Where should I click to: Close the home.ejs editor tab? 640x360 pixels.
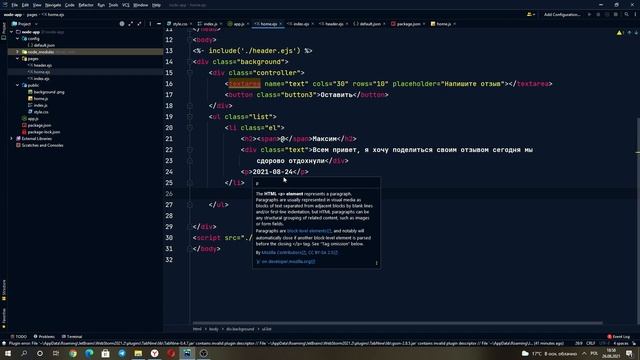(x=280, y=24)
